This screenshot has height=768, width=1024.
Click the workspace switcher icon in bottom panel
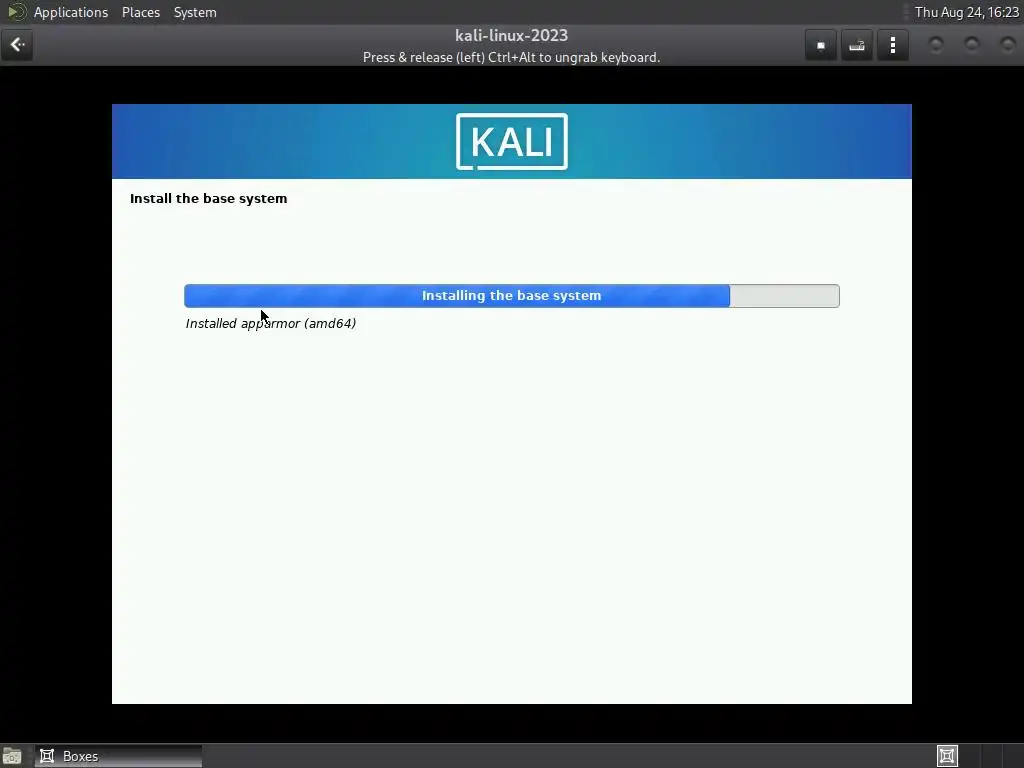pos(947,756)
